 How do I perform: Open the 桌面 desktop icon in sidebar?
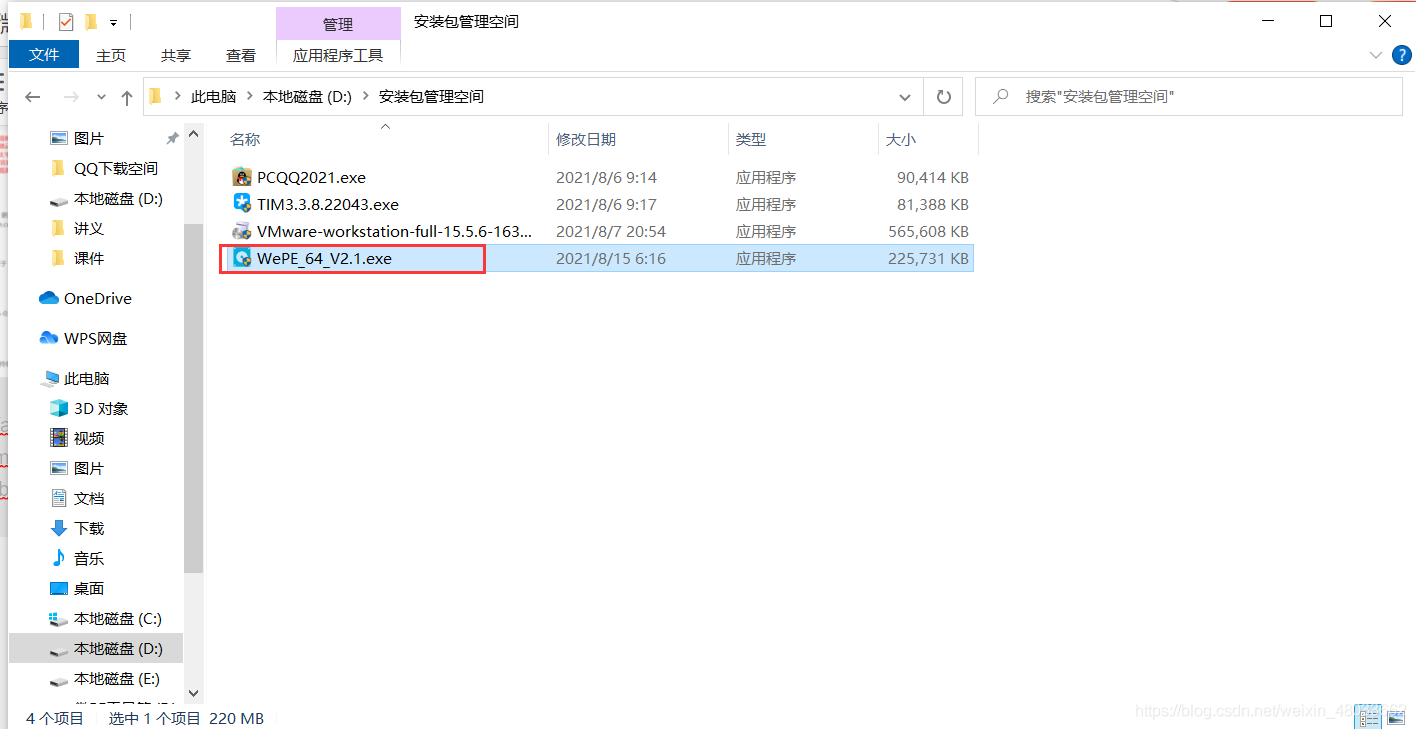point(58,588)
